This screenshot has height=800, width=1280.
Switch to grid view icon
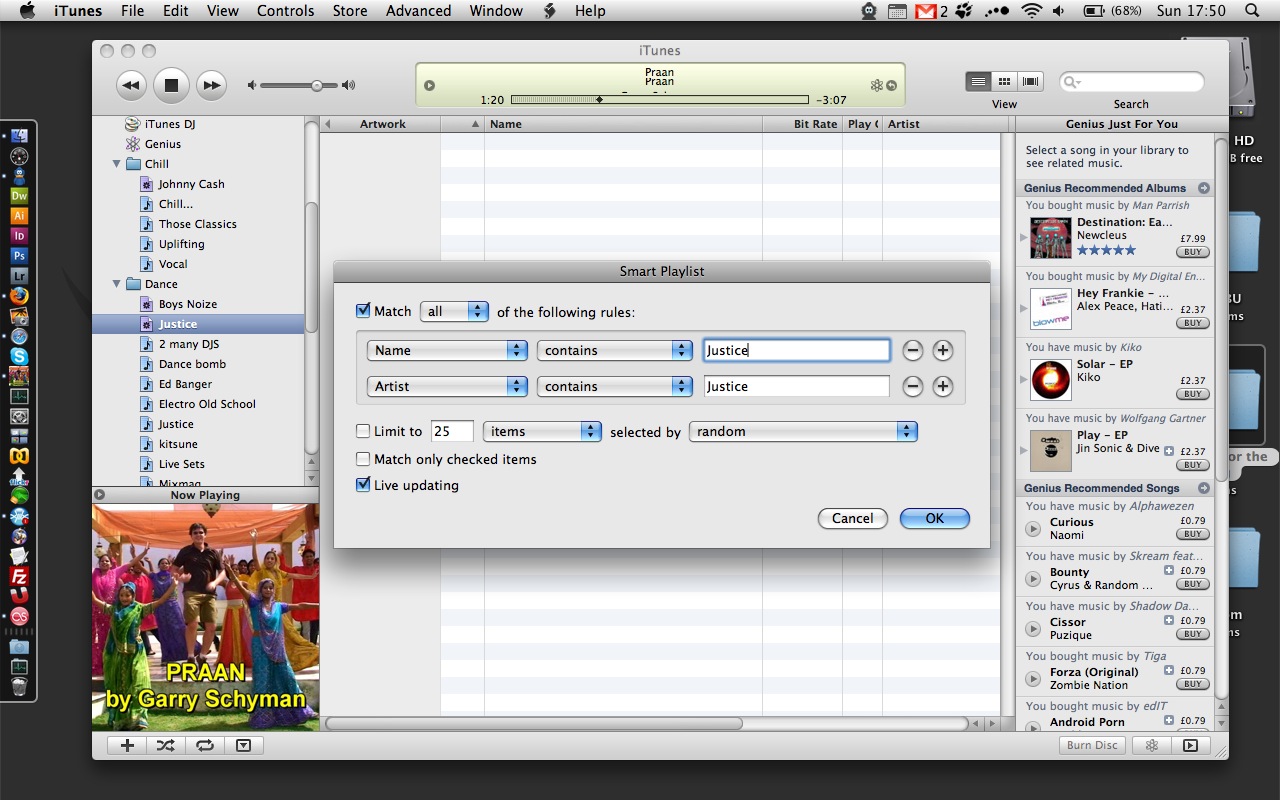click(1005, 81)
